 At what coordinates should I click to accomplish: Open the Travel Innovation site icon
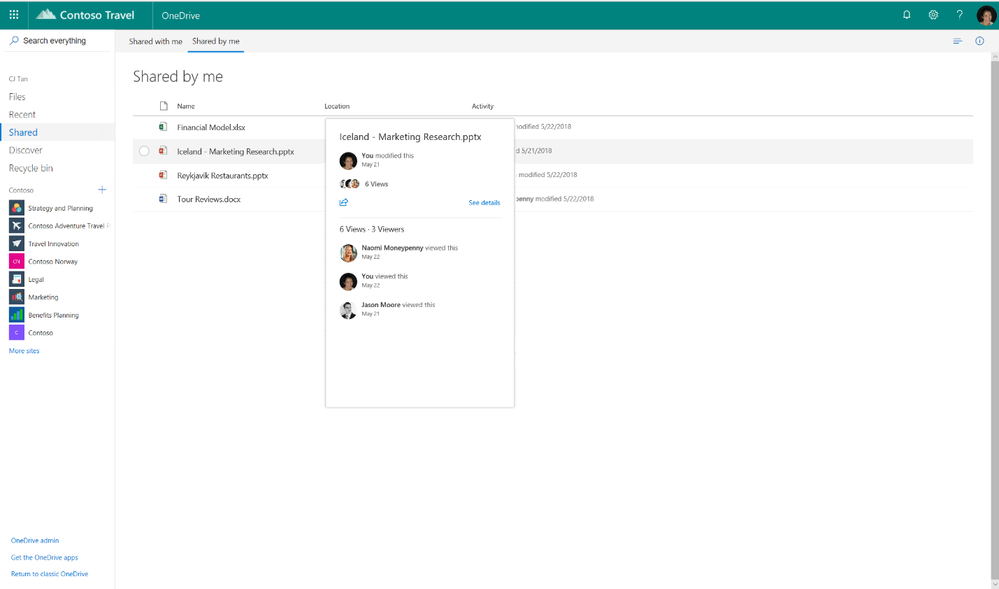(17, 244)
